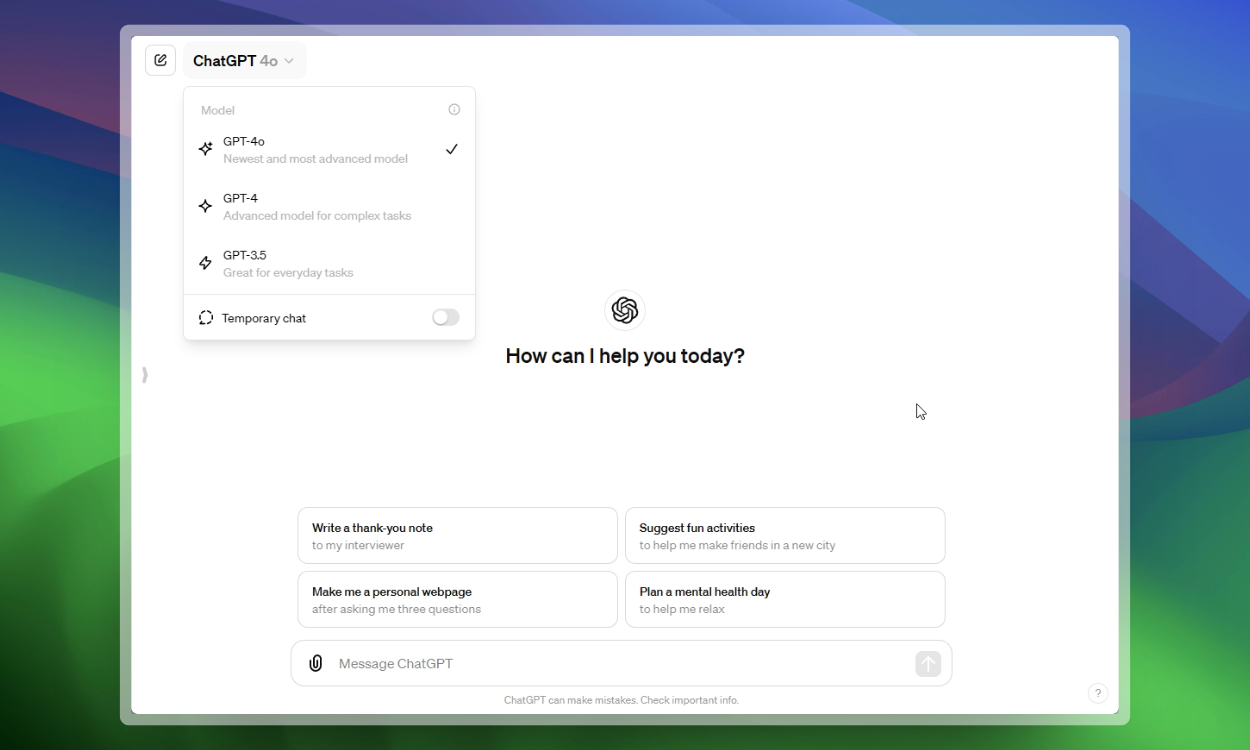Screen dimensions: 1250x750
Task: Click the OpenAI logo above the greeting
Action: (x=624, y=310)
